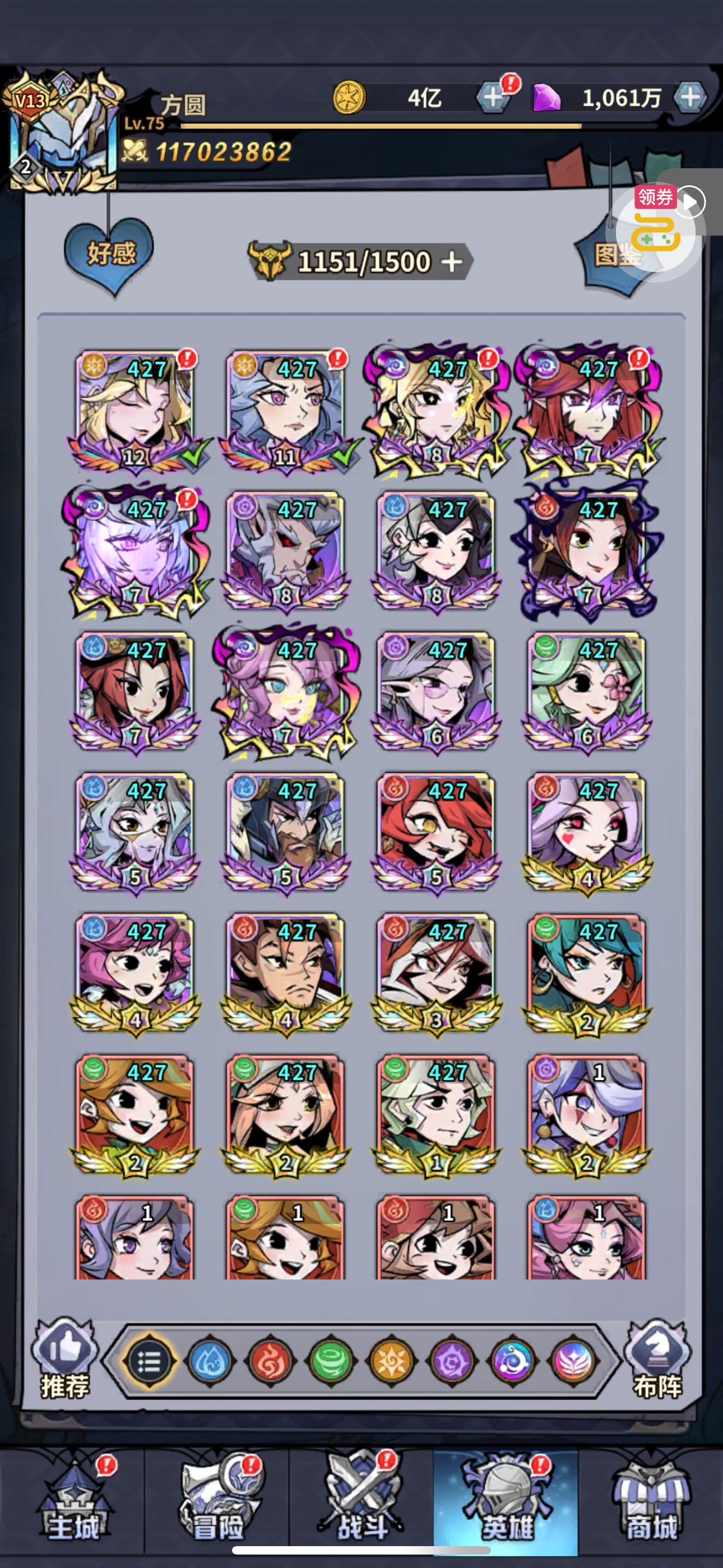Show all heroes with list filter
This screenshot has width=723, height=1568.
(149, 1361)
